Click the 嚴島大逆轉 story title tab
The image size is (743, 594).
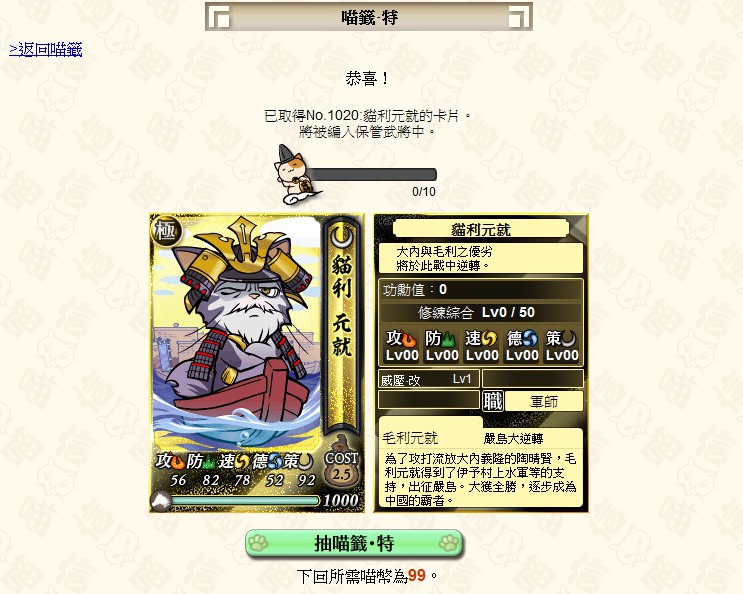pos(513,439)
